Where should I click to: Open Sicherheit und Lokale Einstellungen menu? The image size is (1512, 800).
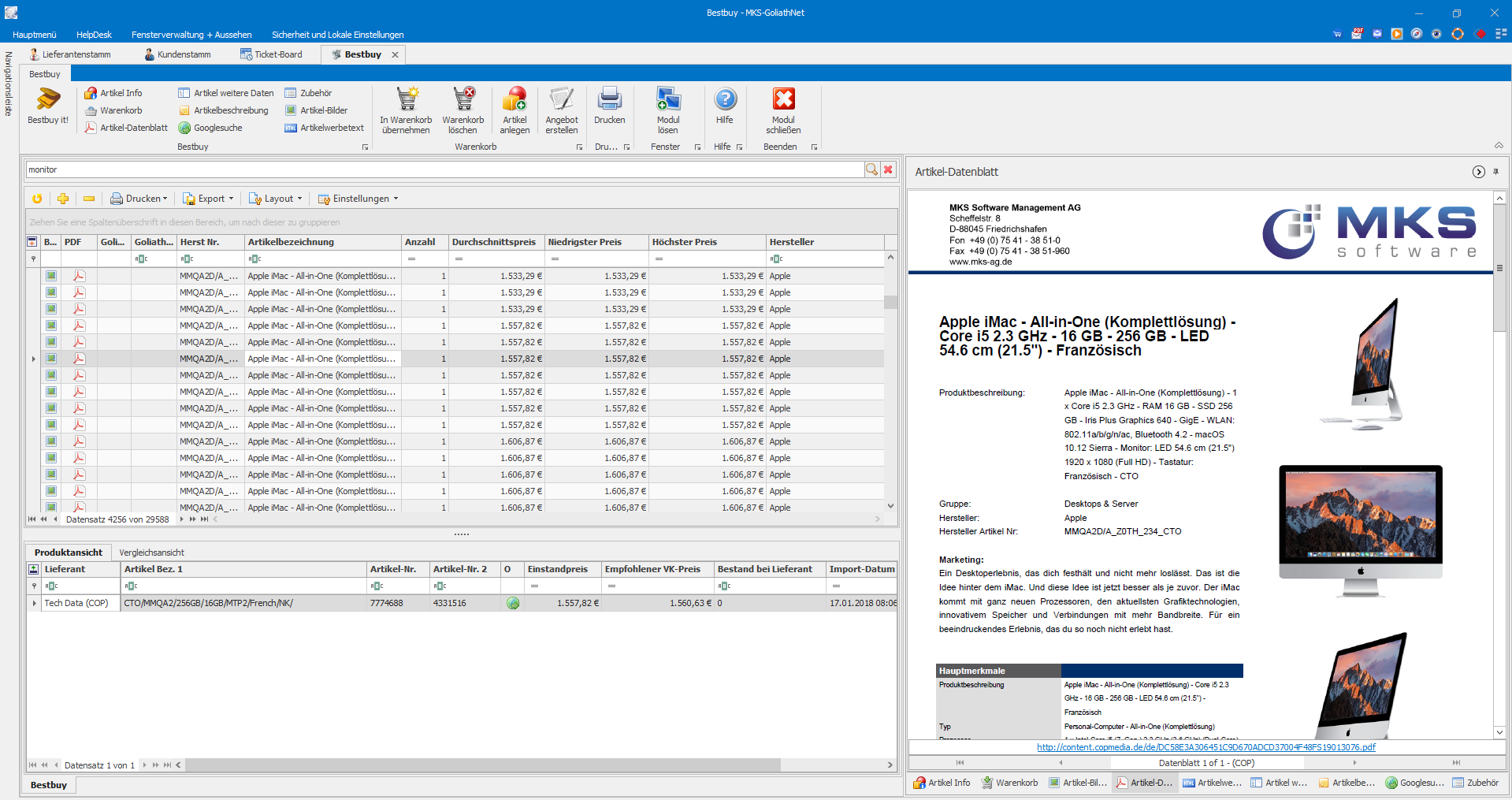338,35
